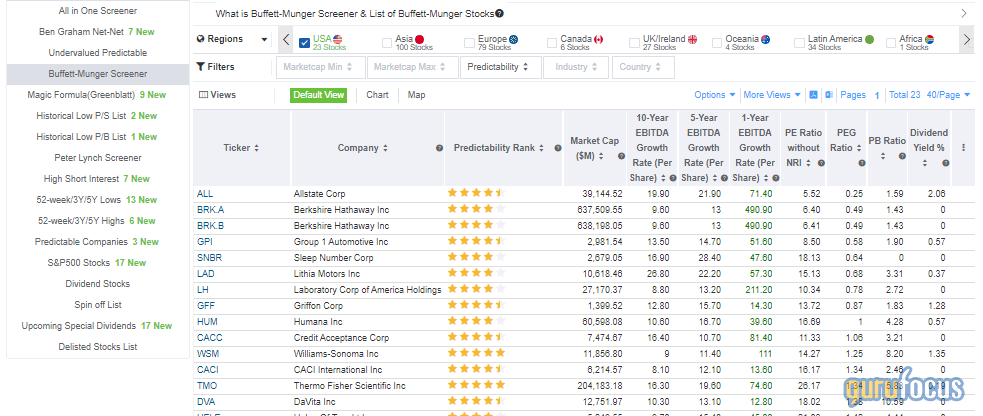Switch to the Chart view tab

pyautogui.click(x=377, y=95)
